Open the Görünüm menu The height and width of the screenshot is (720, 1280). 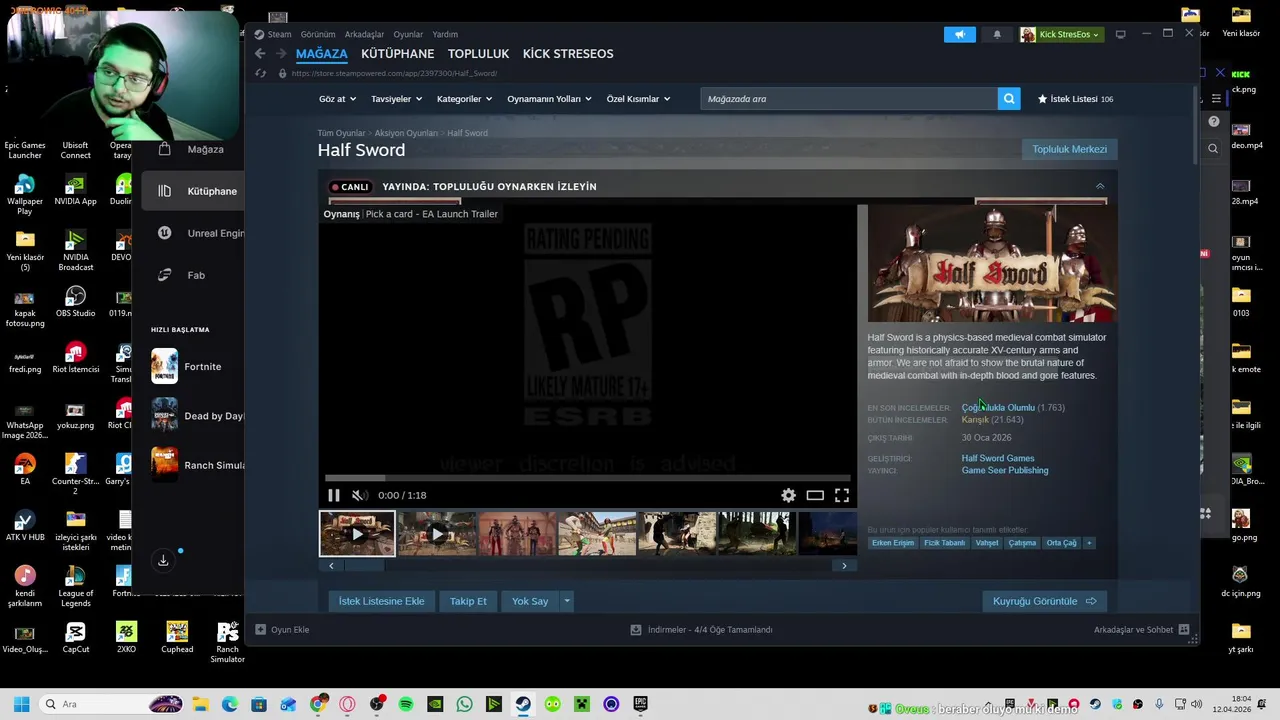[318, 34]
